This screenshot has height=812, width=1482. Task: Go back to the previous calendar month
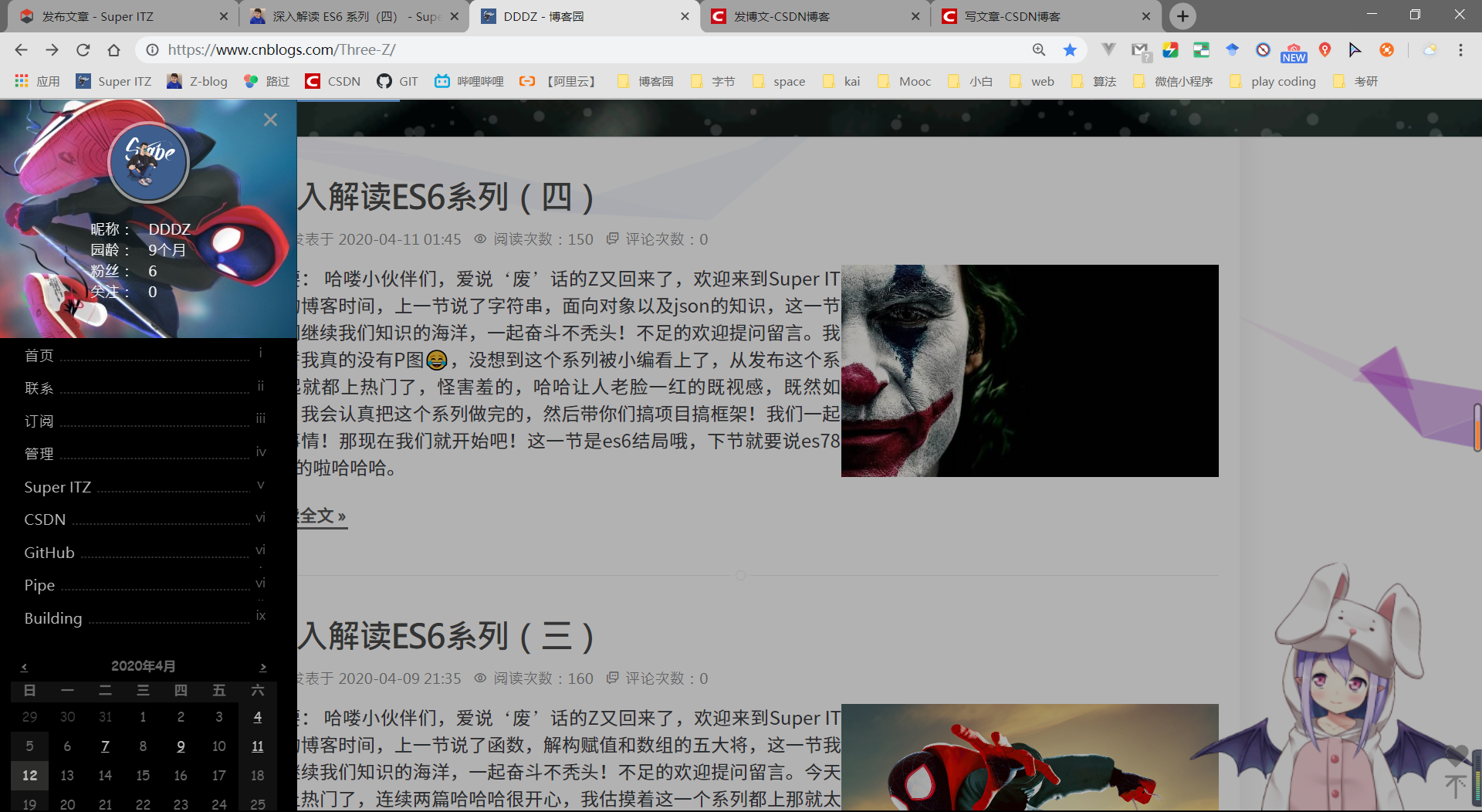tap(24, 666)
